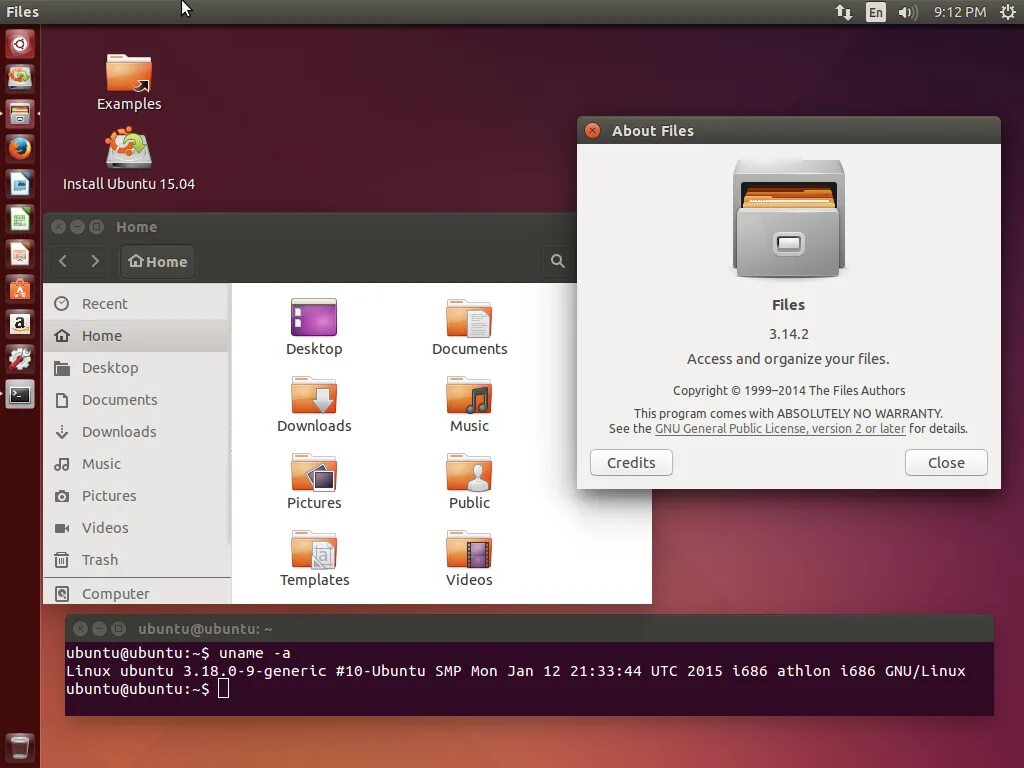Select the Downloads folder in Home view
This screenshot has height=768, width=1024.
tap(314, 404)
